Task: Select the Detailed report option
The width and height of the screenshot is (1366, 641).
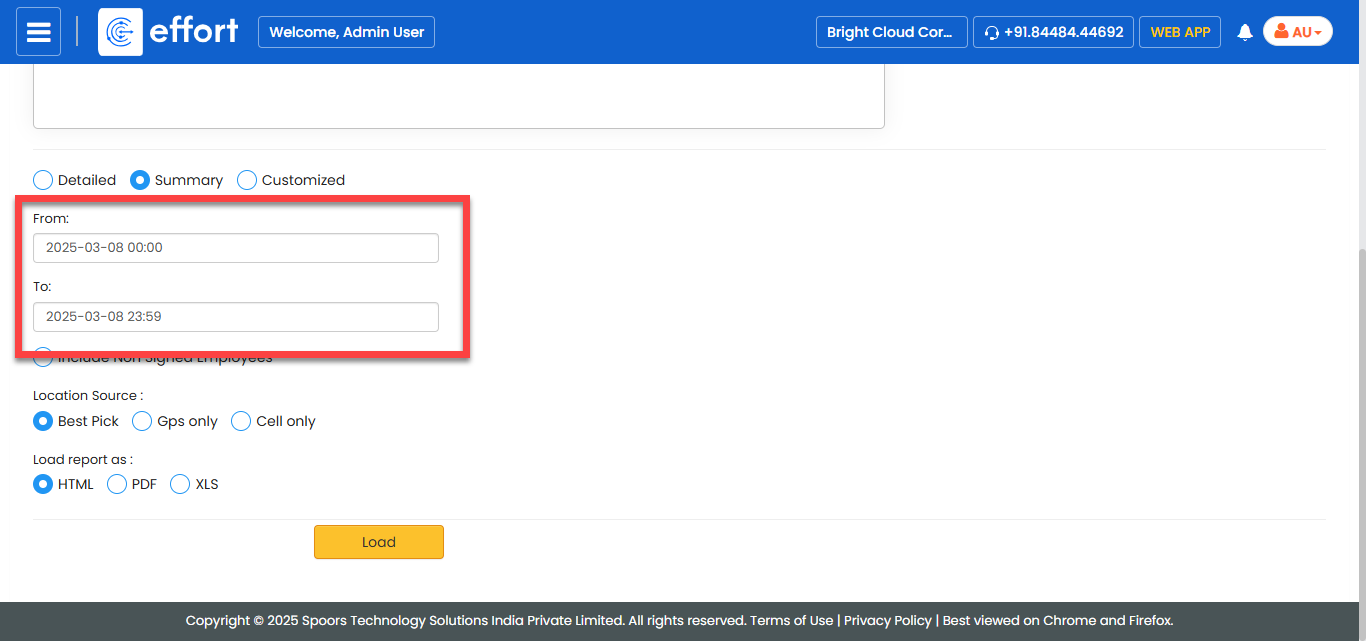Action: pyautogui.click(x=43, y=180)
